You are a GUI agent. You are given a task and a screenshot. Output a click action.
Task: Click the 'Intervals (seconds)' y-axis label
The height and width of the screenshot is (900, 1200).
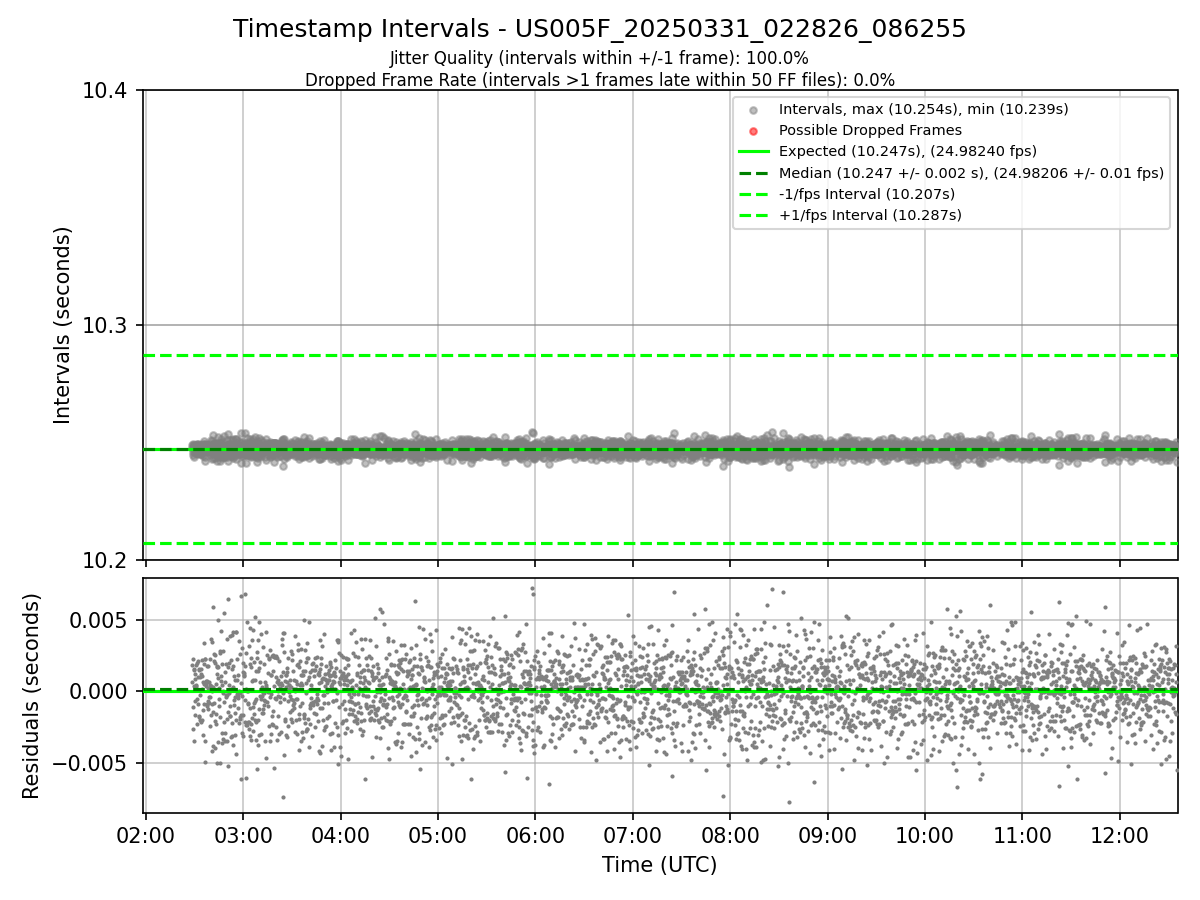pyautogui.click(x=63, y=325)
